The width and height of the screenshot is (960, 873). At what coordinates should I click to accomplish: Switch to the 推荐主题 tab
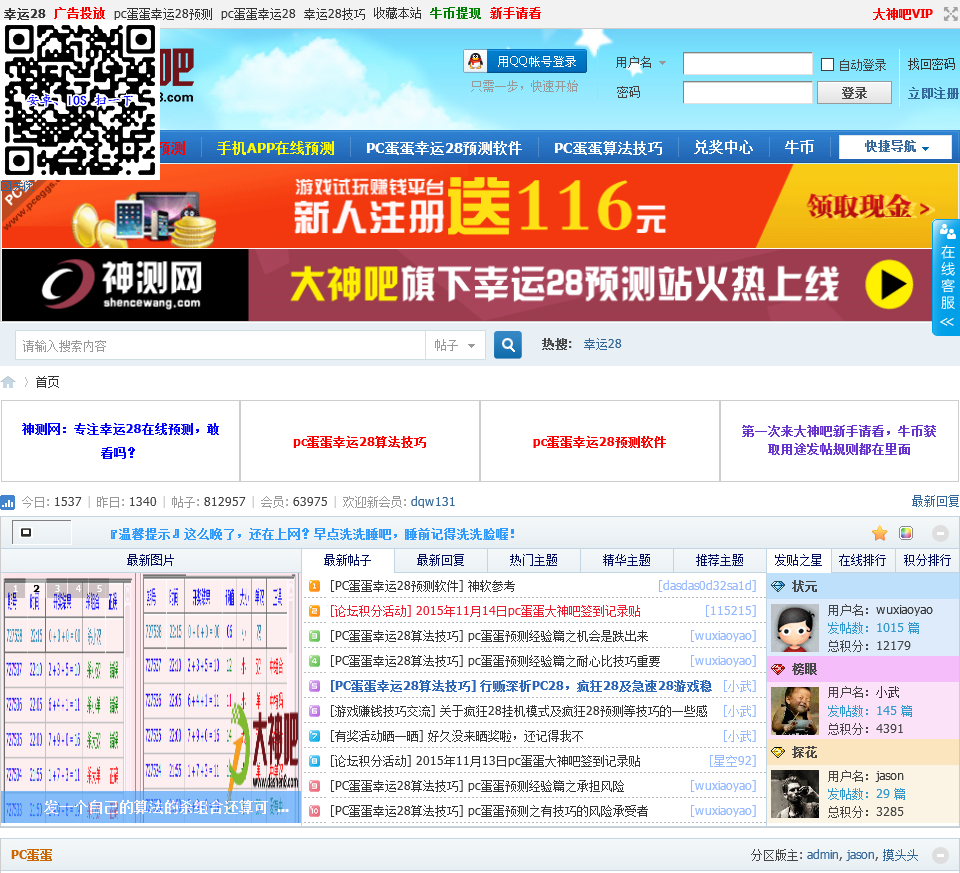click(719, 560)
